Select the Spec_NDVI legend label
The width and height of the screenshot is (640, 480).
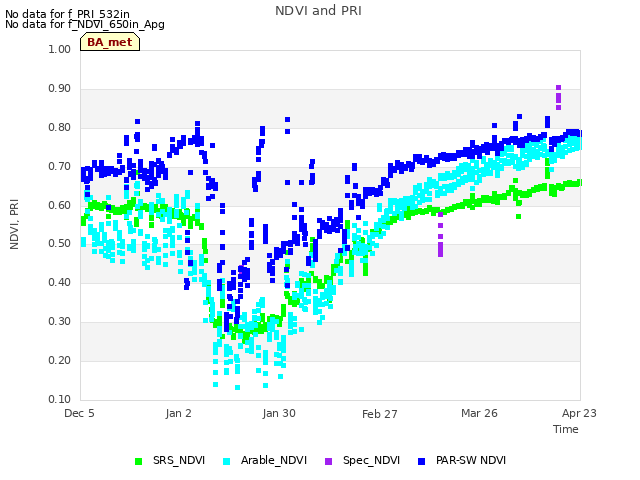click(371, 460)
